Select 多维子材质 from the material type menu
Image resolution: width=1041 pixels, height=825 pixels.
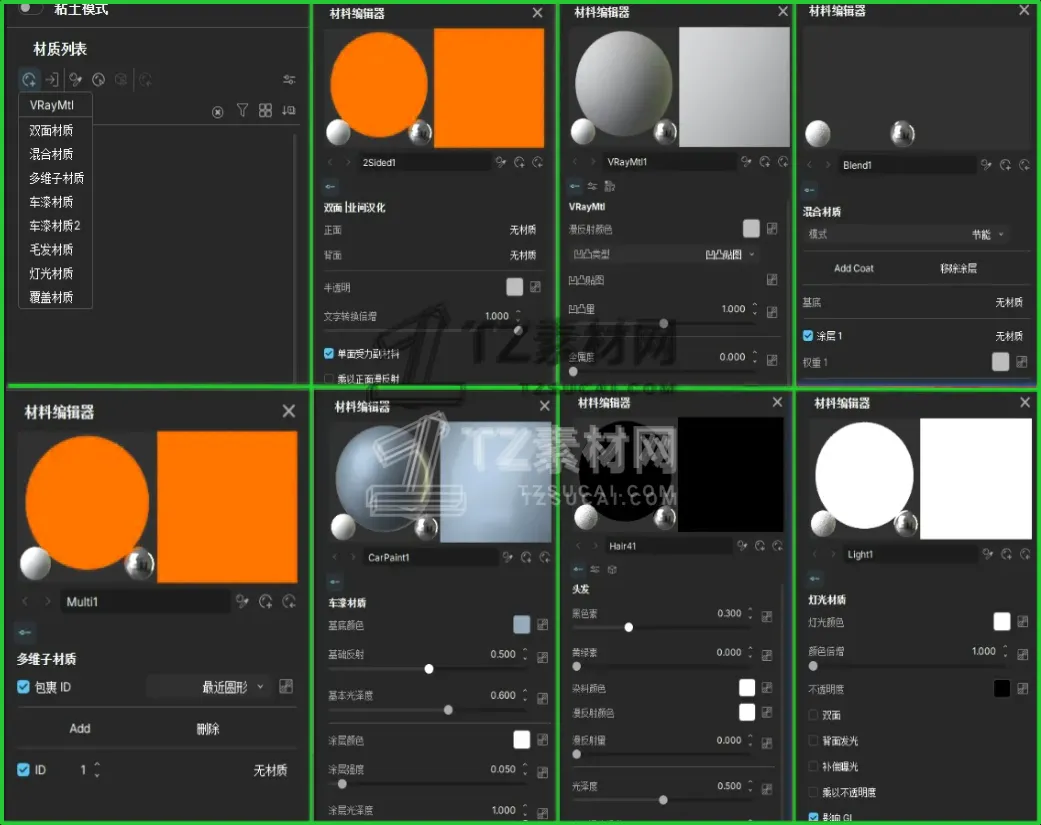tap(56, 178)
